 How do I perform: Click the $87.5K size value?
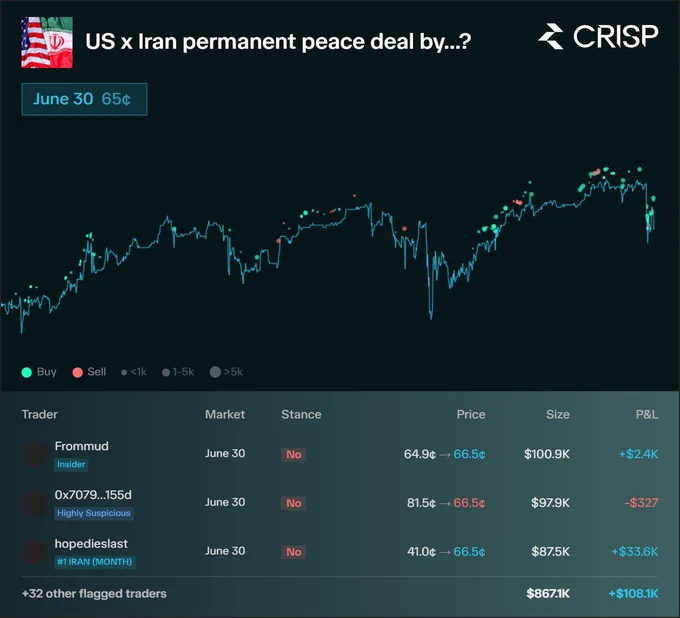pos(550,552)
